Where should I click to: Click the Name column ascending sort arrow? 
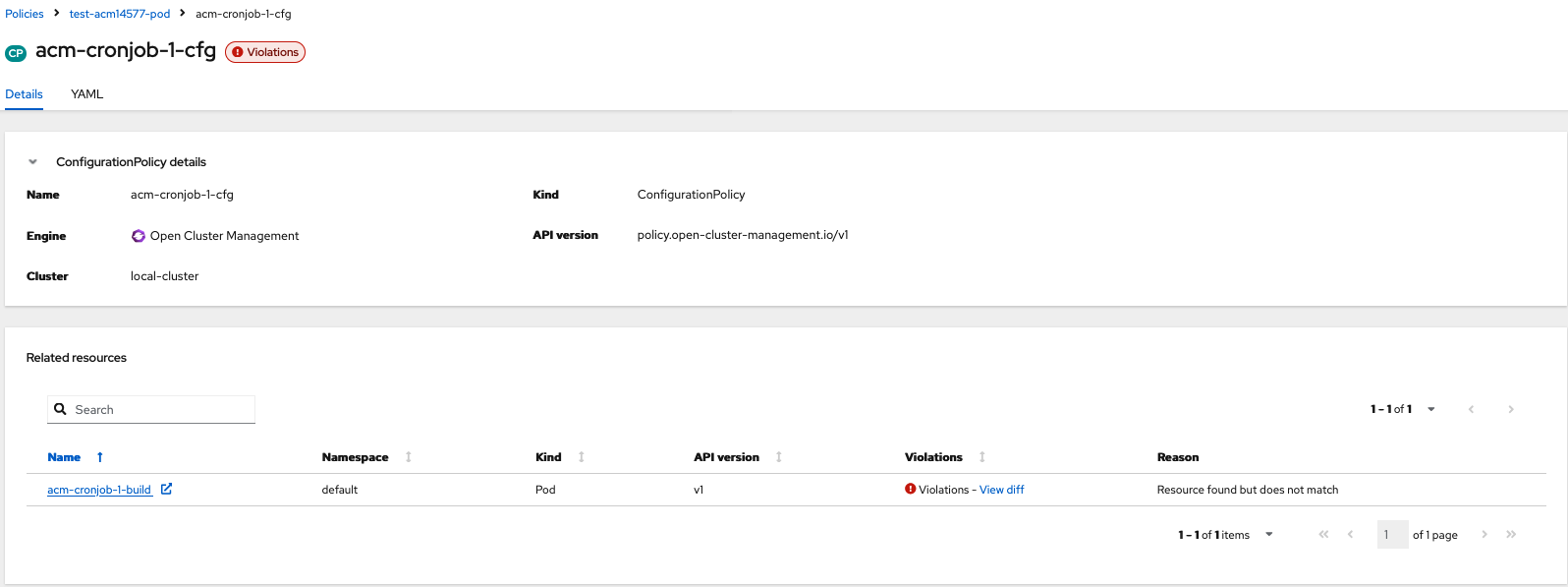click(100, 457)
